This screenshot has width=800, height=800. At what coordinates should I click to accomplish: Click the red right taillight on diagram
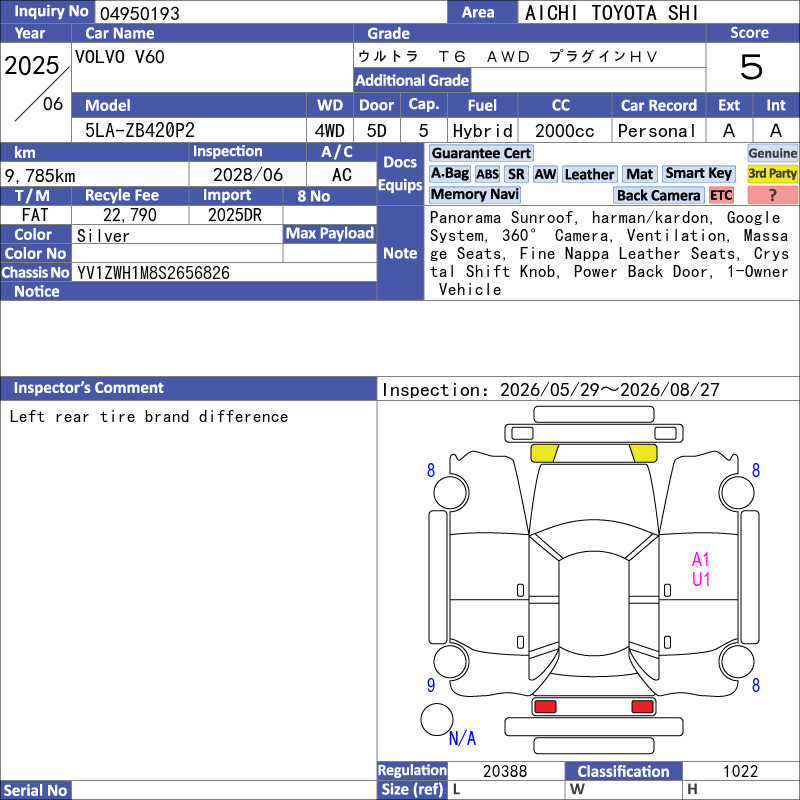(x=642, y=707)
